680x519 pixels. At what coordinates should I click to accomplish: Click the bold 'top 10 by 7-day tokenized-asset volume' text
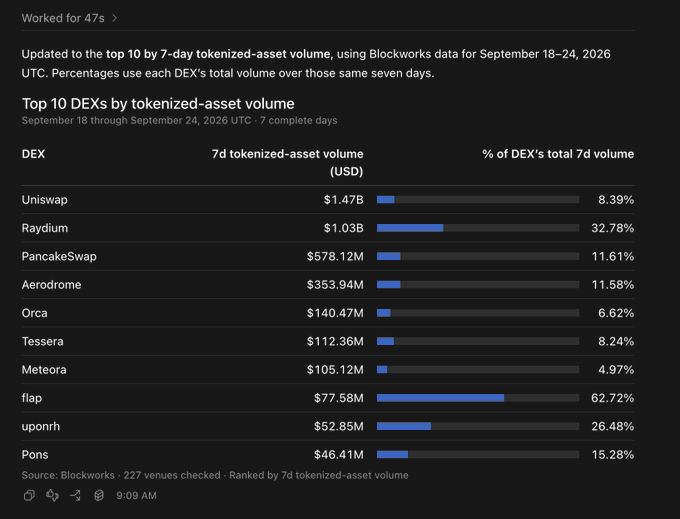pos(218,54)
